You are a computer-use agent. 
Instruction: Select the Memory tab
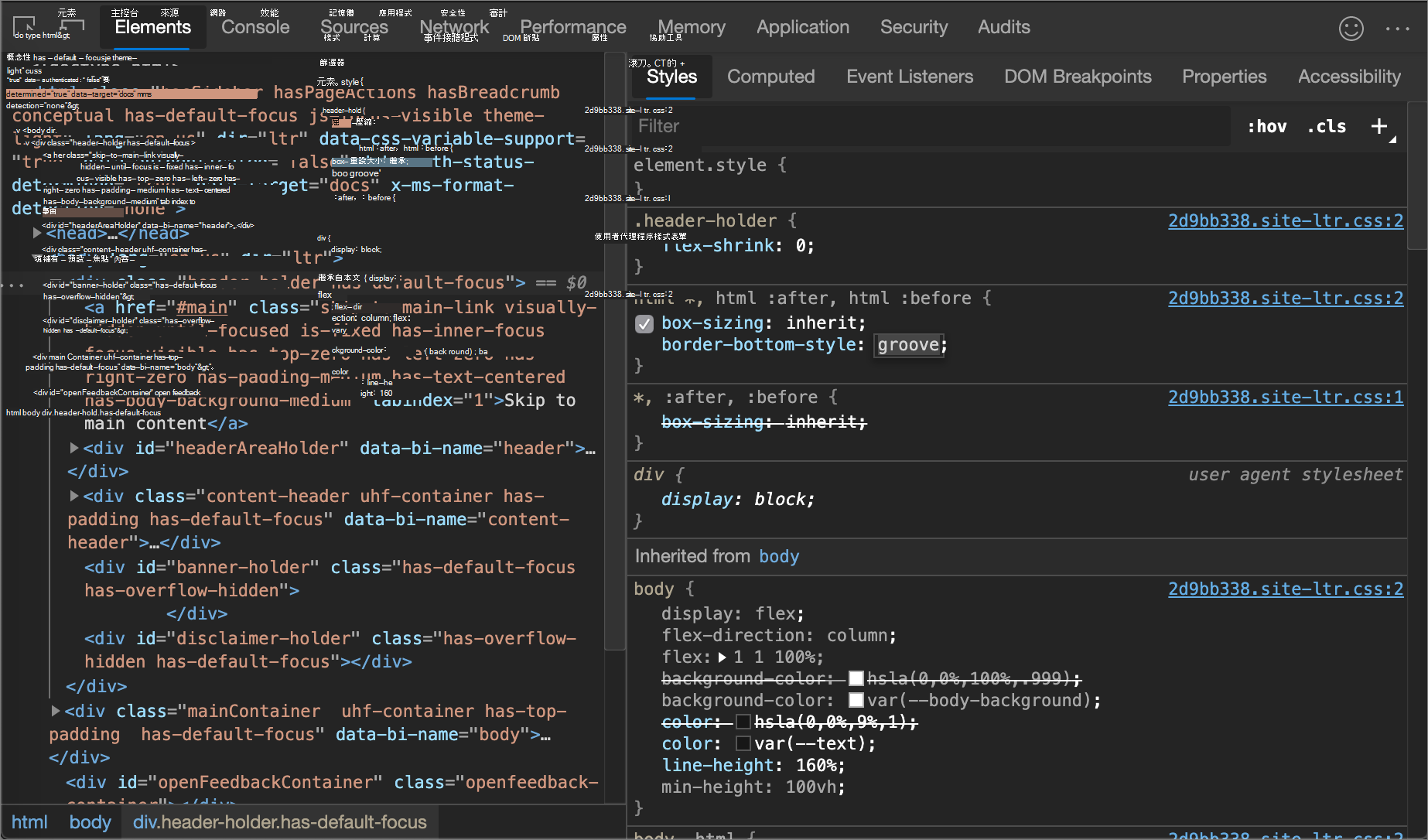692,27
